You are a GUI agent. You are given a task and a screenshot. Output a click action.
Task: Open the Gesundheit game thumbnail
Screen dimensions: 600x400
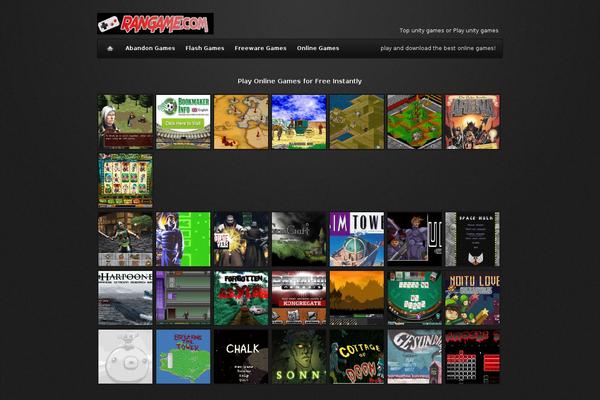point(414,357)
